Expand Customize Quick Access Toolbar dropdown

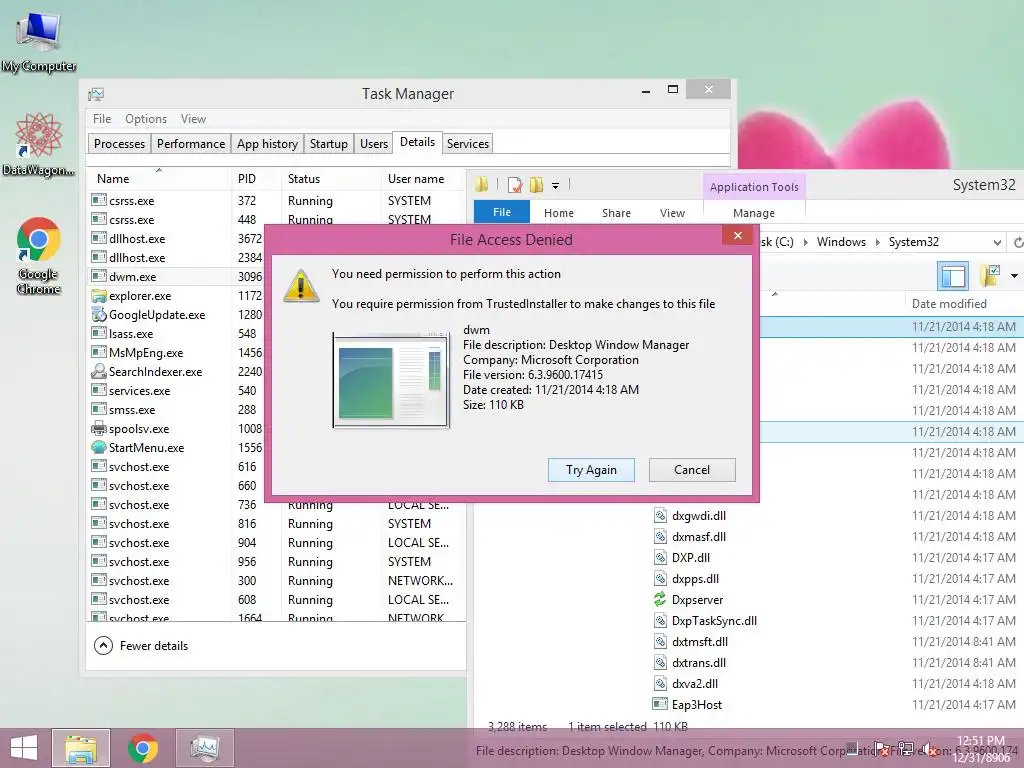tap(556, 186)
